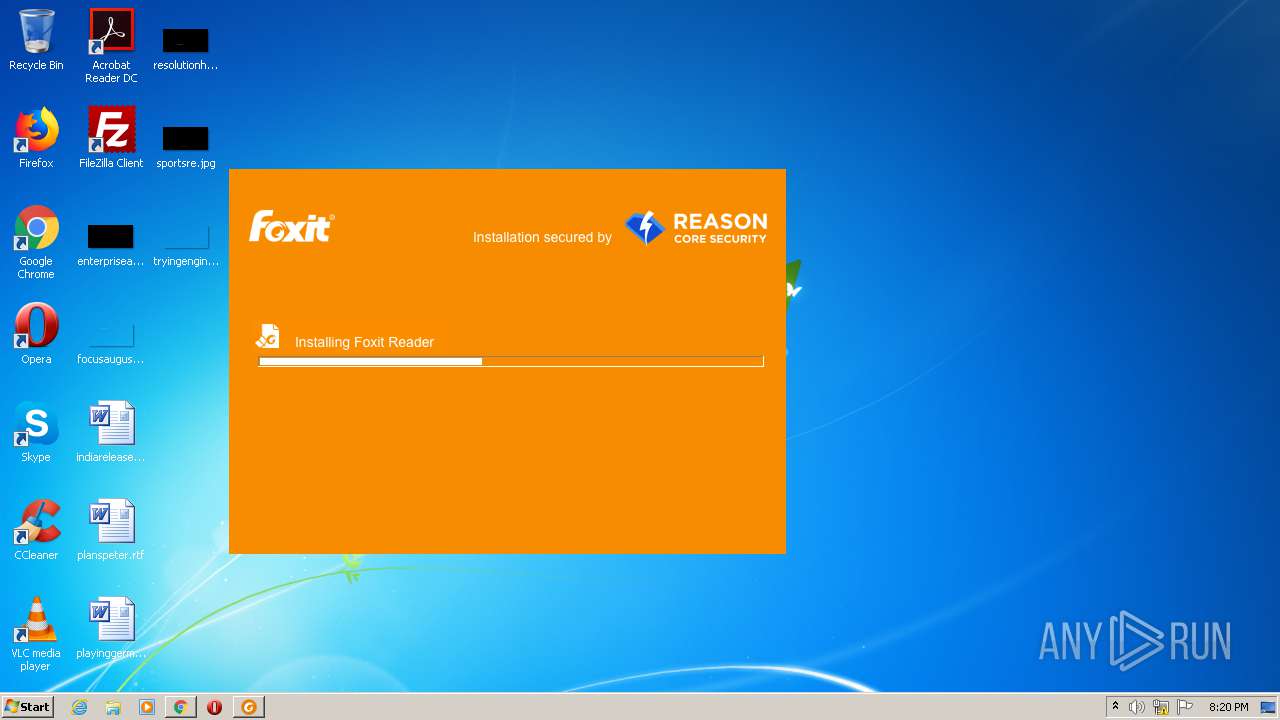
Task: Launch Google Chrome desktop shortcut
Action: [x=36, y=242]
